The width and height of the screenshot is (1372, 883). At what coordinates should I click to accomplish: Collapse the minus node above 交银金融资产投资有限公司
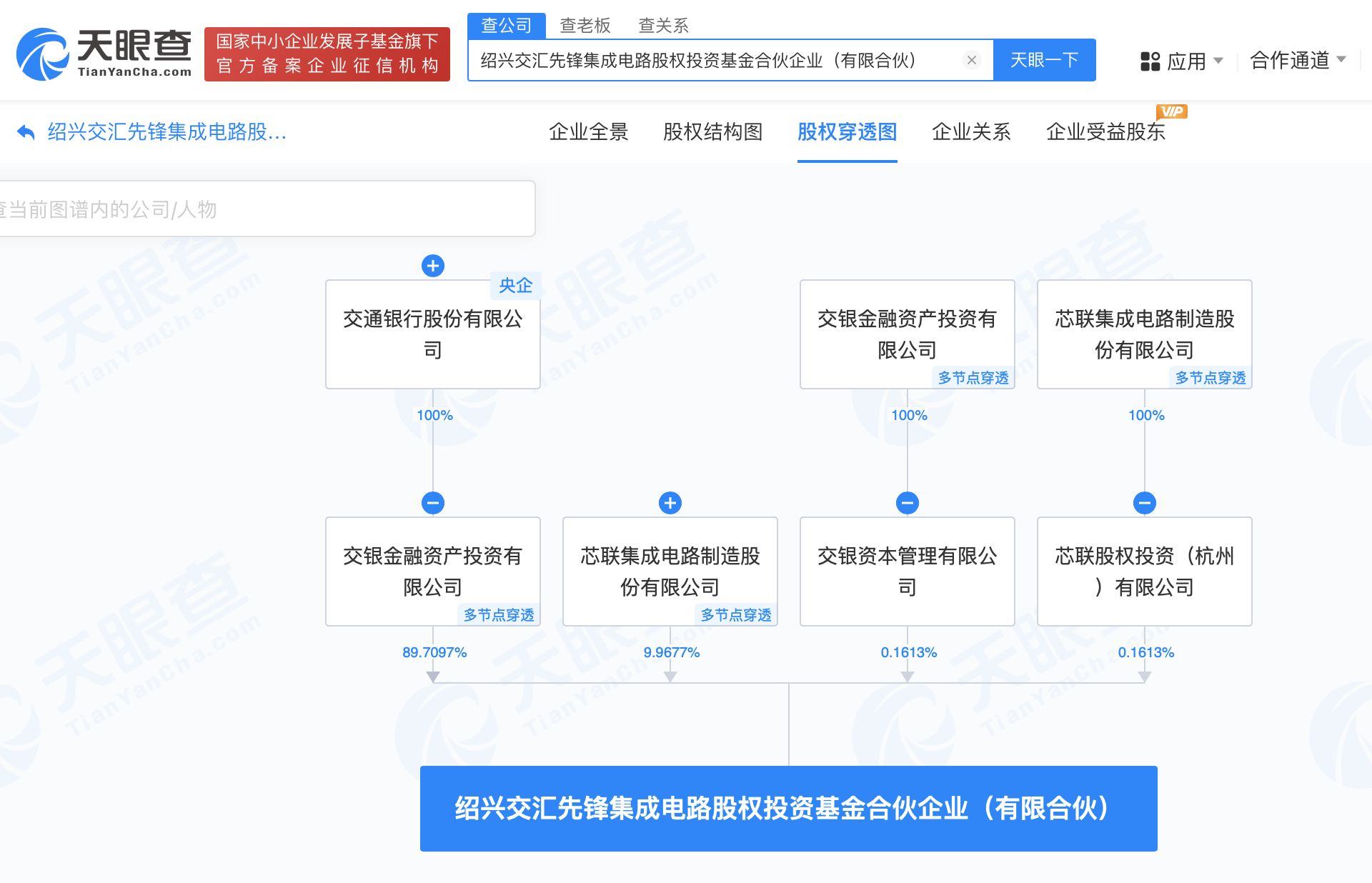[x=432, y=502]
